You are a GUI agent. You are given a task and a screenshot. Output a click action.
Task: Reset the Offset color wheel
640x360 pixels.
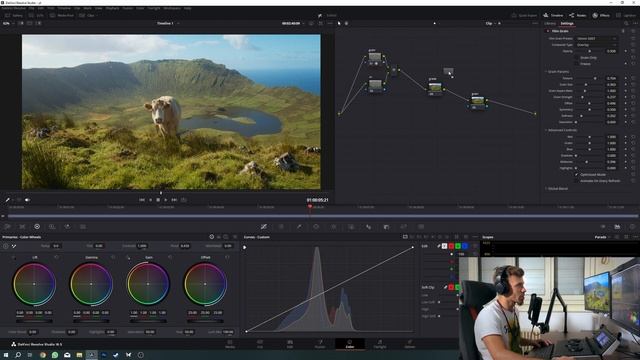(x=227, y=257)
